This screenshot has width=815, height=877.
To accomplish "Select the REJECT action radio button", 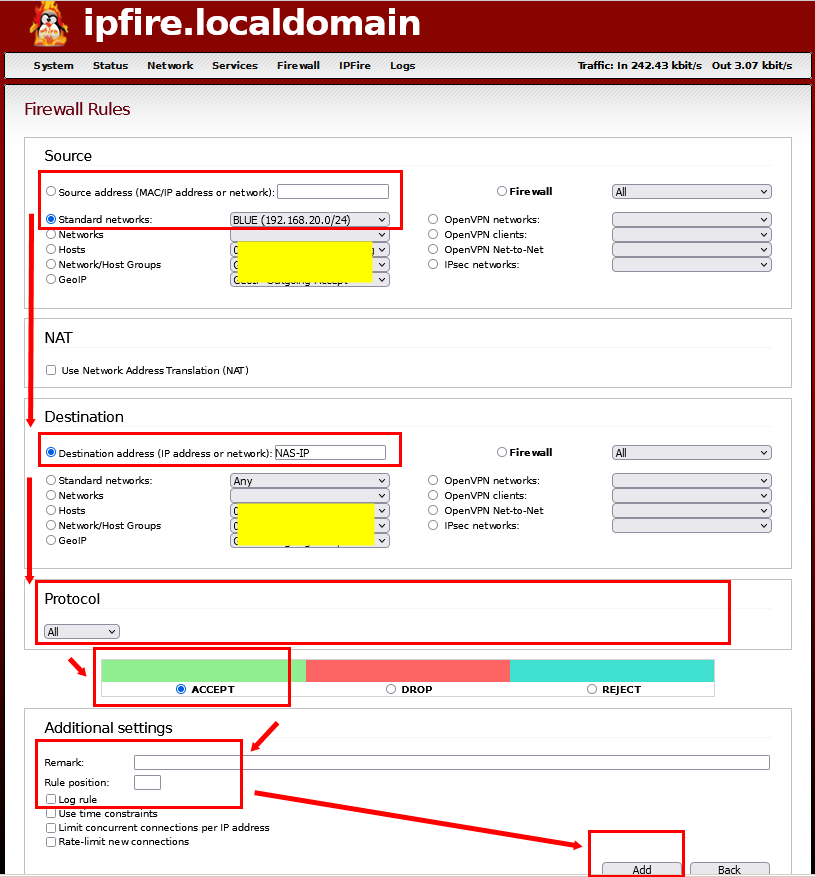I will pyautogui.click(x=592, y=689).
